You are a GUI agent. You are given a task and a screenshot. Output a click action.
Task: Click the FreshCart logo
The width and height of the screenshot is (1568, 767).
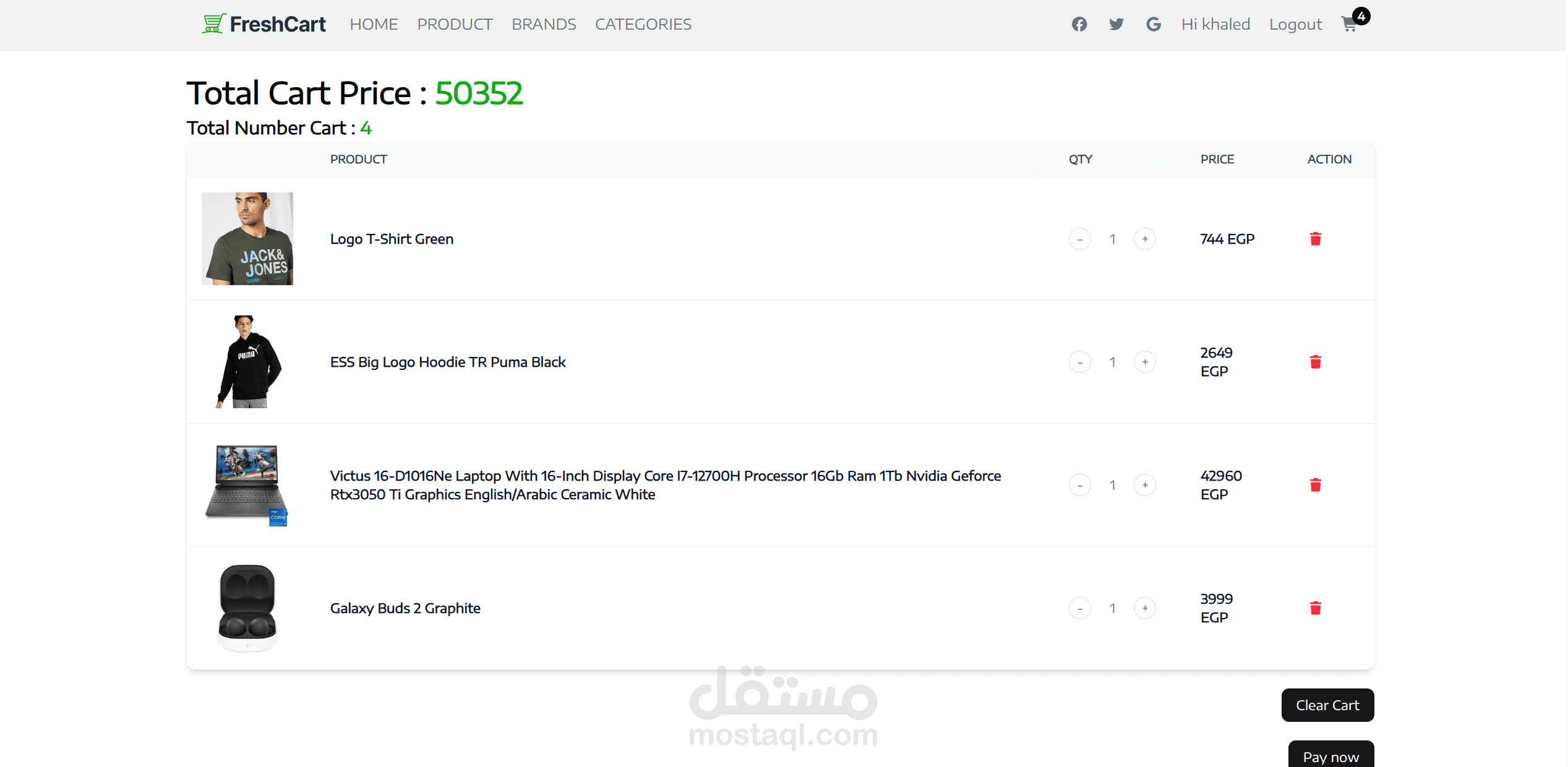(x=264, y=24)
